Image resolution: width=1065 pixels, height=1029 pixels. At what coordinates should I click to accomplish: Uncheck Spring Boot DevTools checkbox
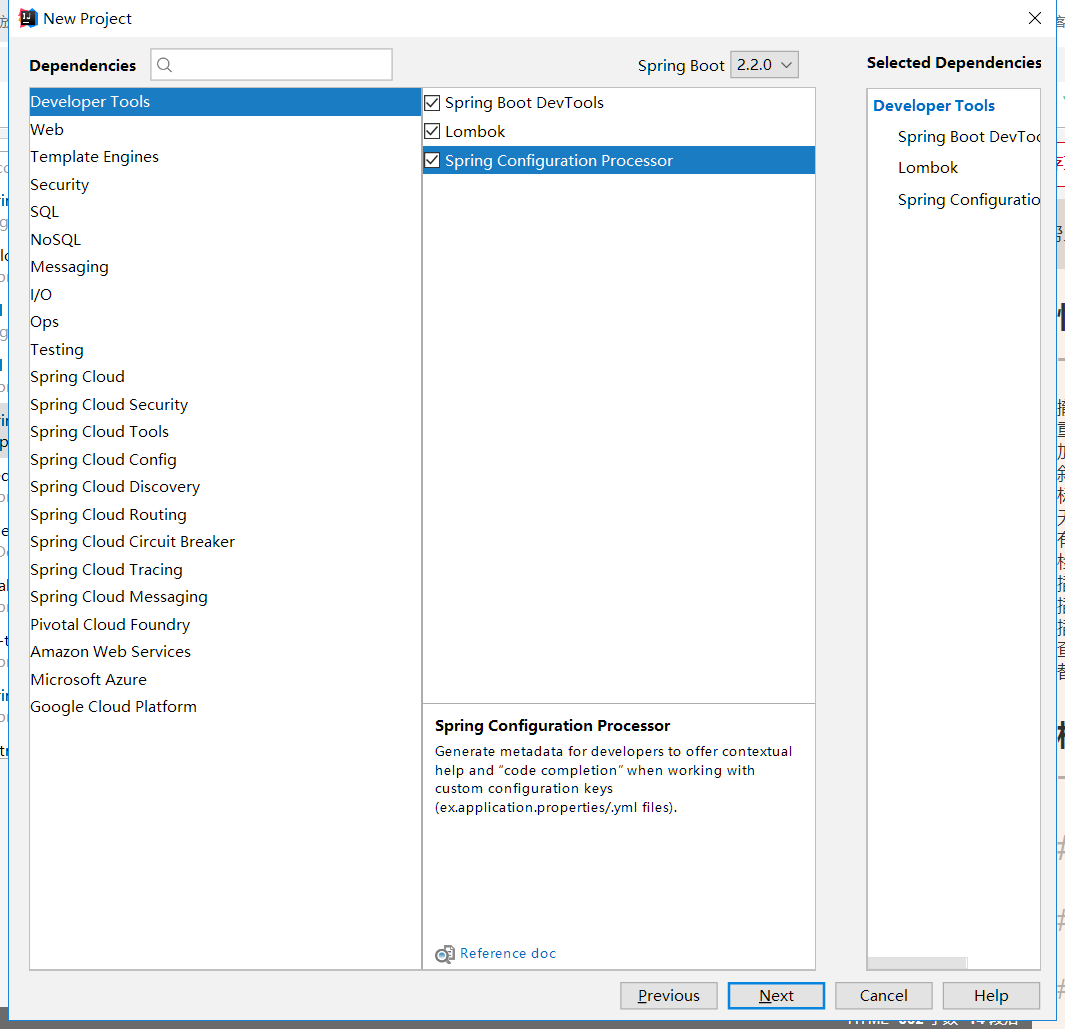click(x=432, y=103)
